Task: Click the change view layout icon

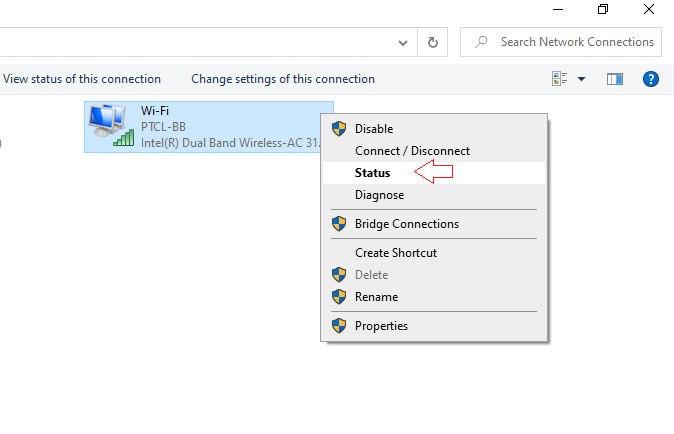Action: [559, 79]
